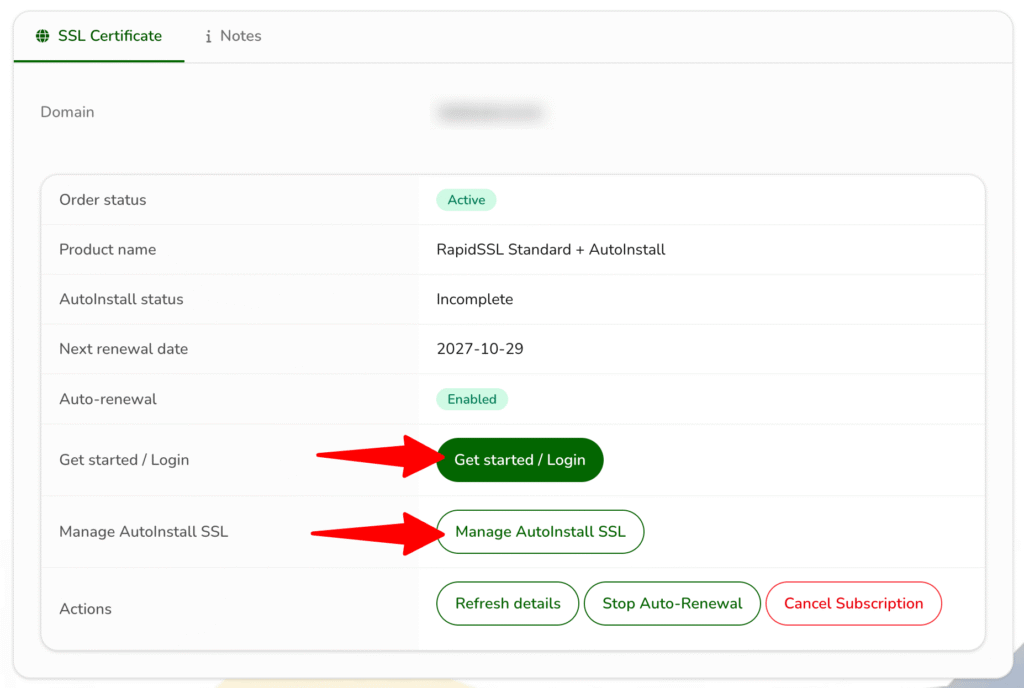Click the globe icon beside SSL Certificate
The width and height of the screenshot is (1024, 688).
[42, 36]
